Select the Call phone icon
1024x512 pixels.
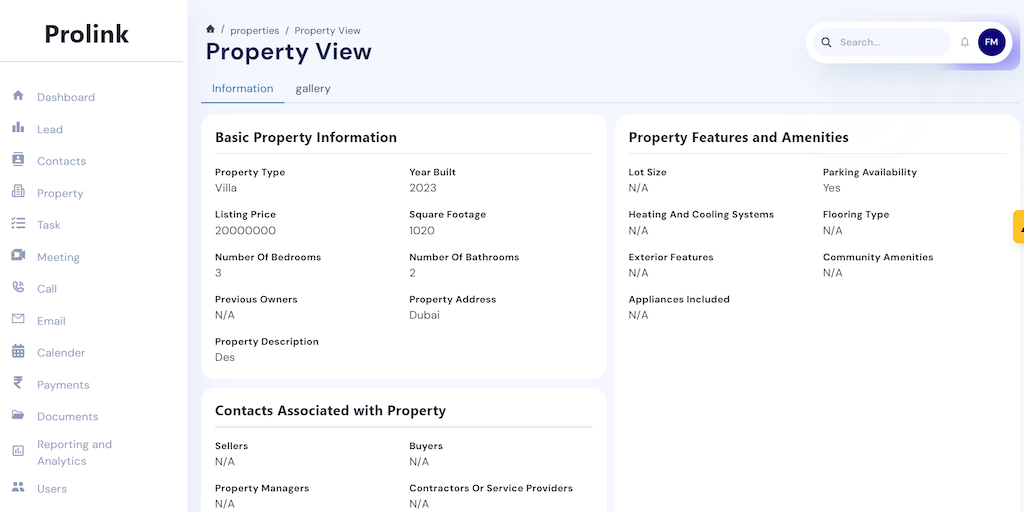[x=18, y=288]
